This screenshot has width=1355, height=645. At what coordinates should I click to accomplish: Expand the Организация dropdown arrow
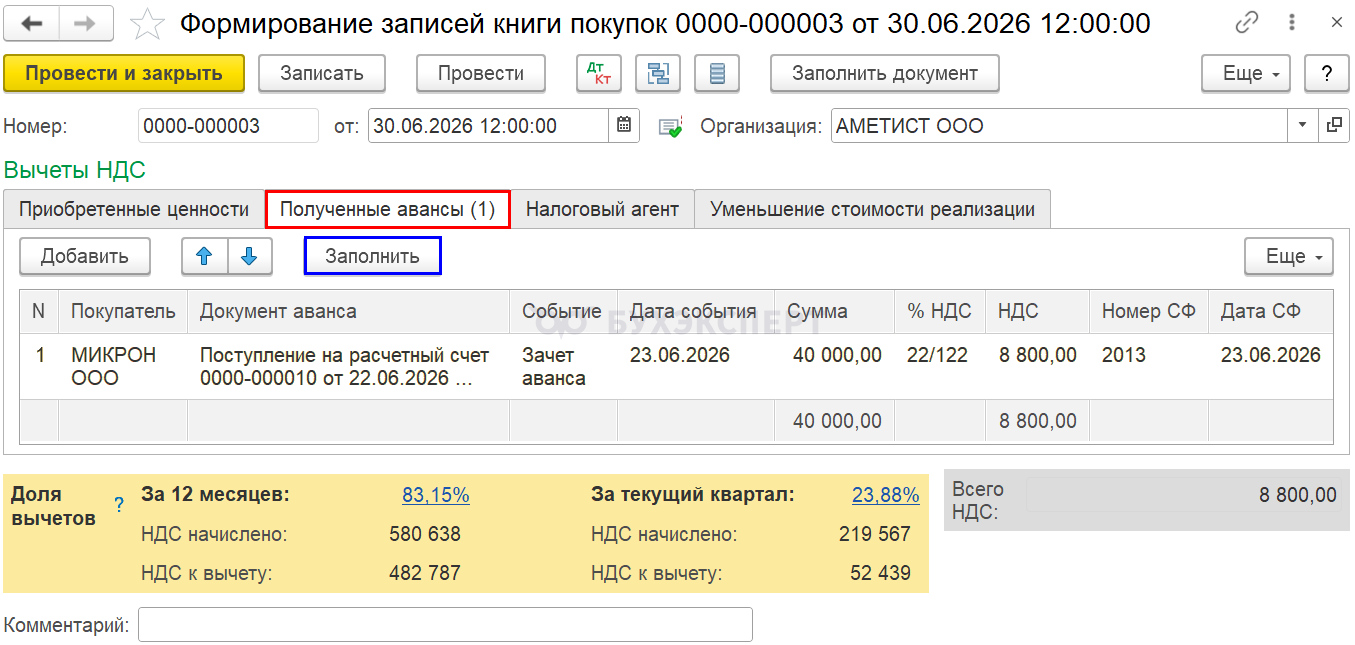click(x=1302, y=126)
